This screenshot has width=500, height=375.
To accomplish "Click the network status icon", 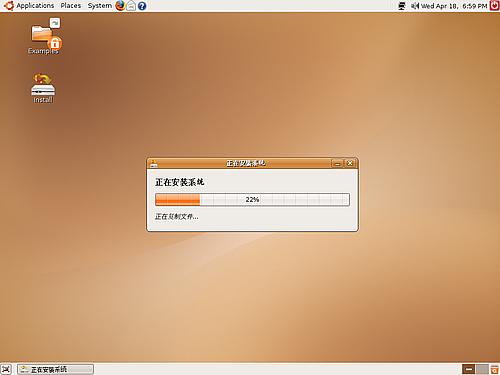I will click(x=402, y=6).
